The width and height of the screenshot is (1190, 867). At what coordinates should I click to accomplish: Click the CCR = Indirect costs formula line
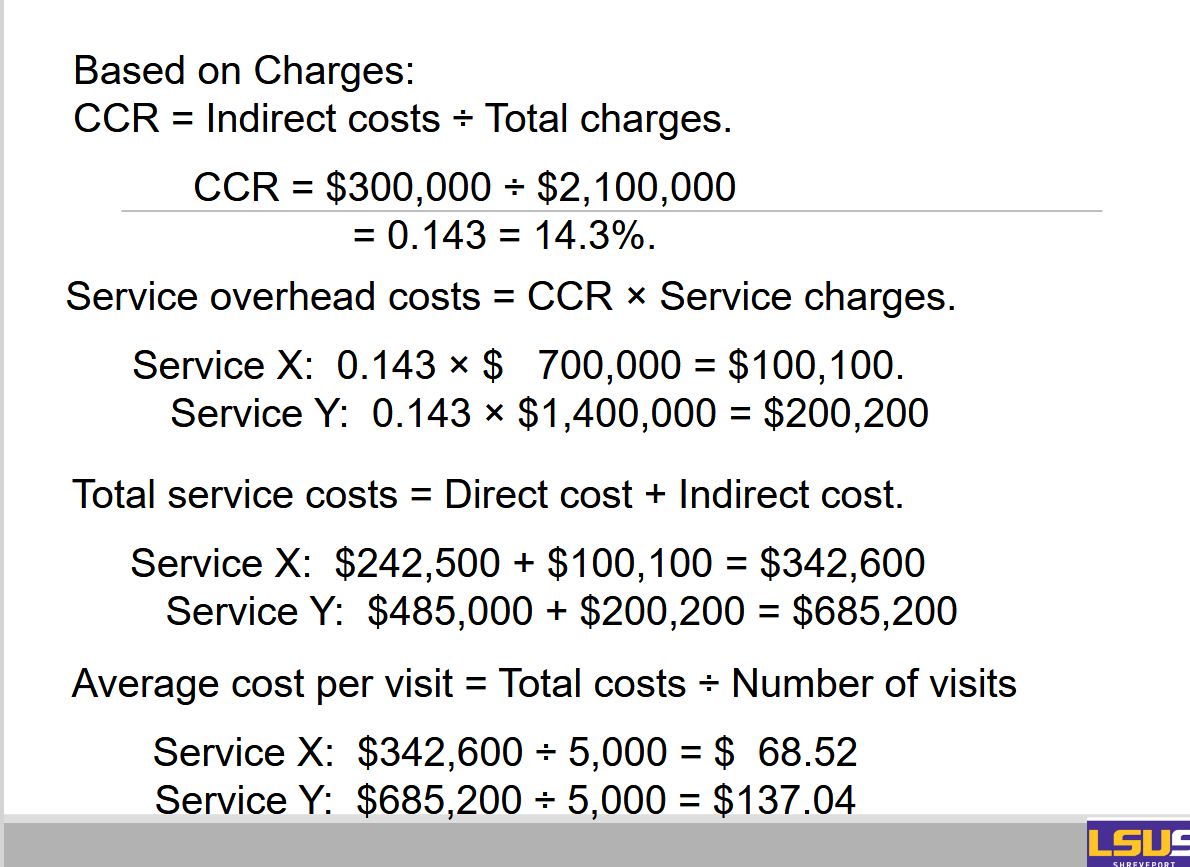tap(402, 119)
